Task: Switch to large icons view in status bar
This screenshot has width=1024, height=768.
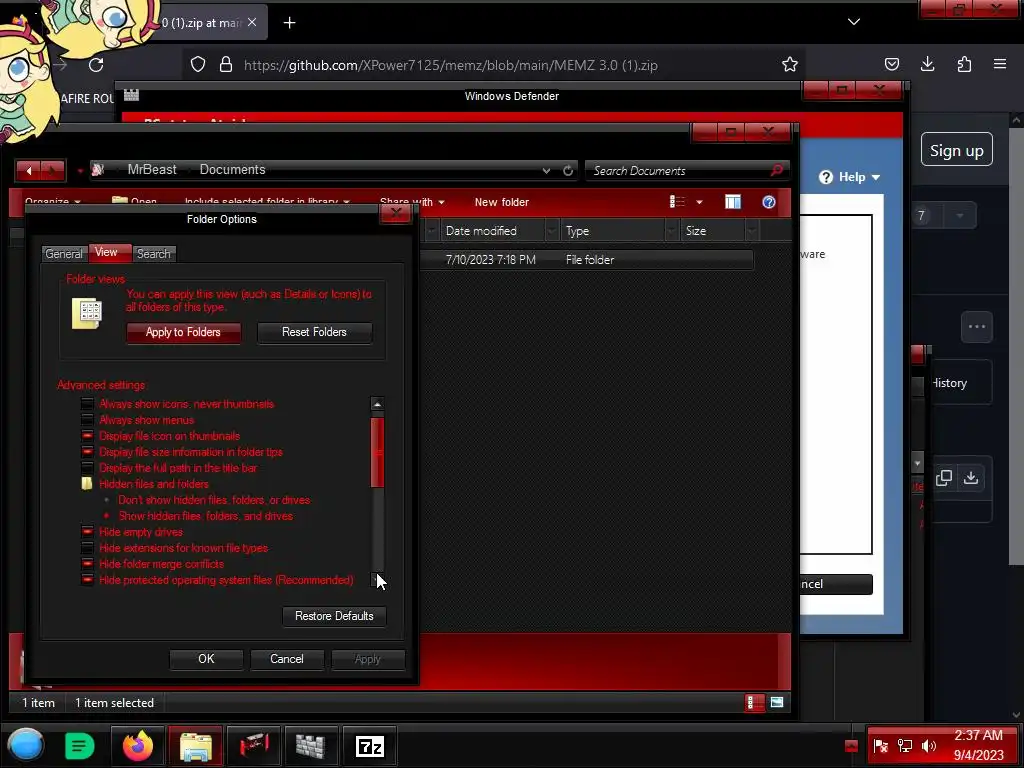Action: [776, 703]
